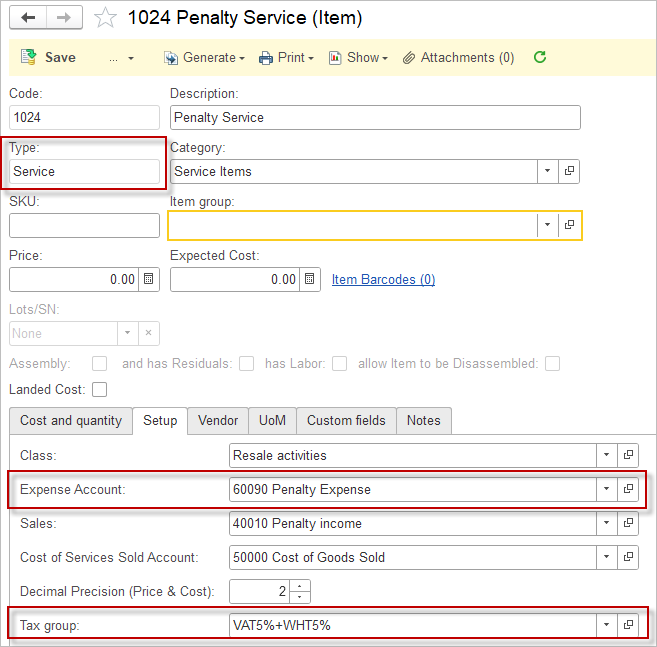The height and width of the screenshot is (647, 657).
Task: Enable the Landed Cost checkbox
Action: click(99, 389)
